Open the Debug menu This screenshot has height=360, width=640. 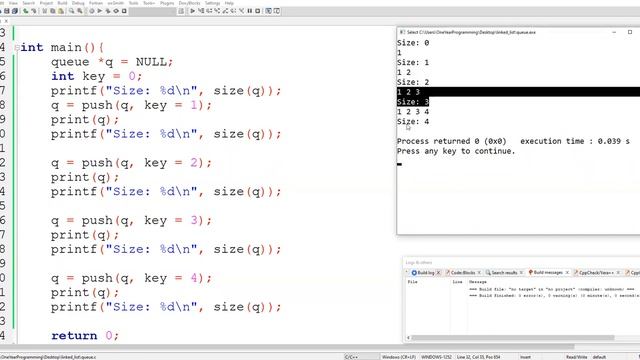(78, 3)
